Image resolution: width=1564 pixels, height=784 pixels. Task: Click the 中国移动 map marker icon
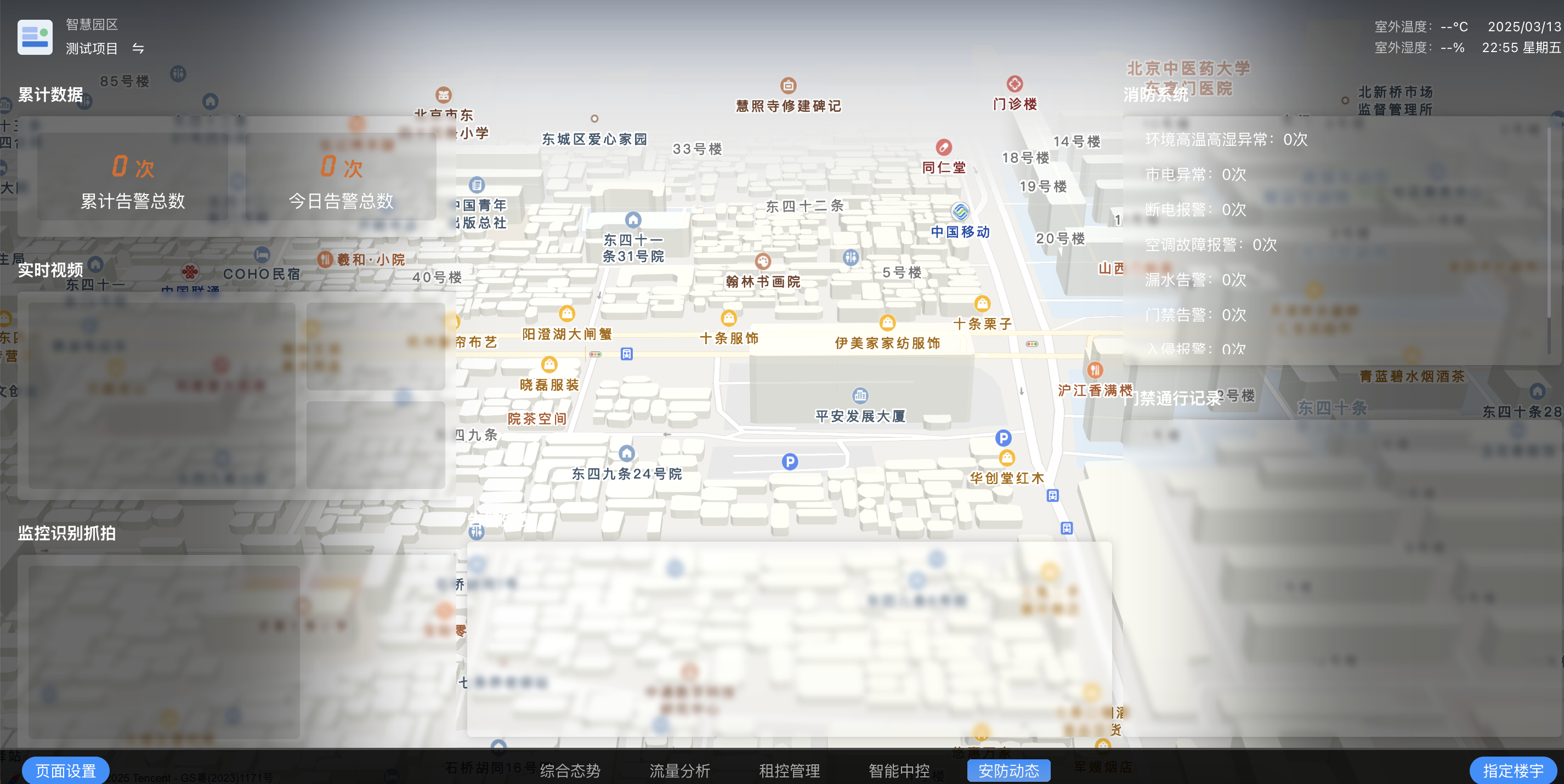coord(960,212)
